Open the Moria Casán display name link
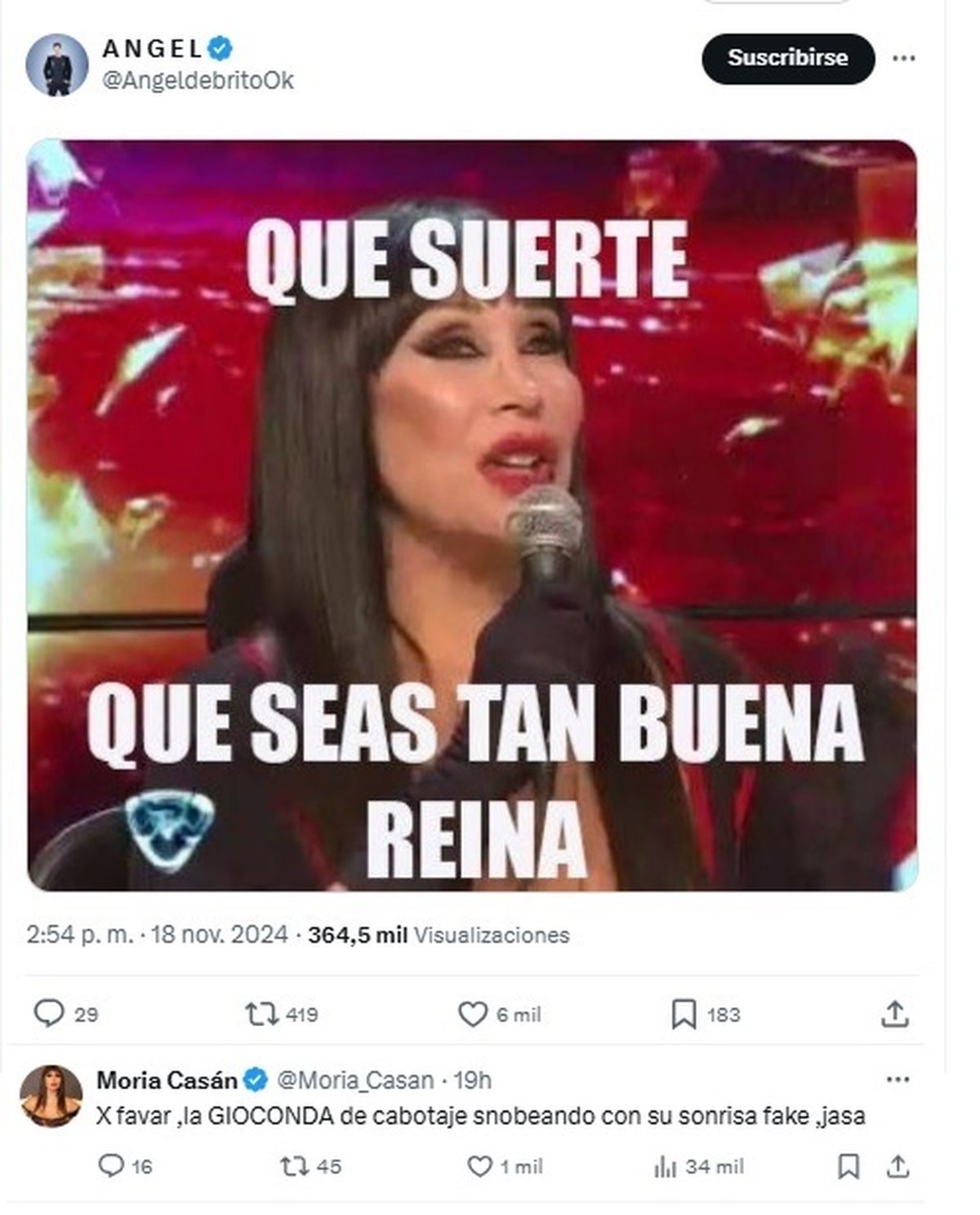980x1215 pixels. [167, 1080]
